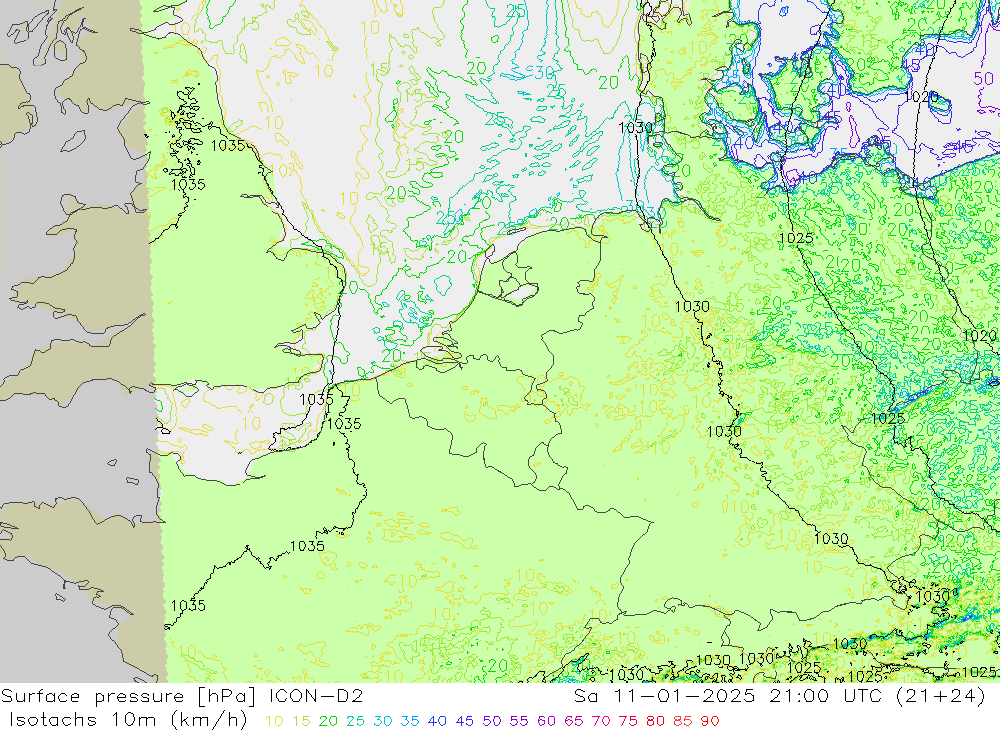
Task: Click the 'Surface pressure [hPa]' title text
Action: pos(128,696)
